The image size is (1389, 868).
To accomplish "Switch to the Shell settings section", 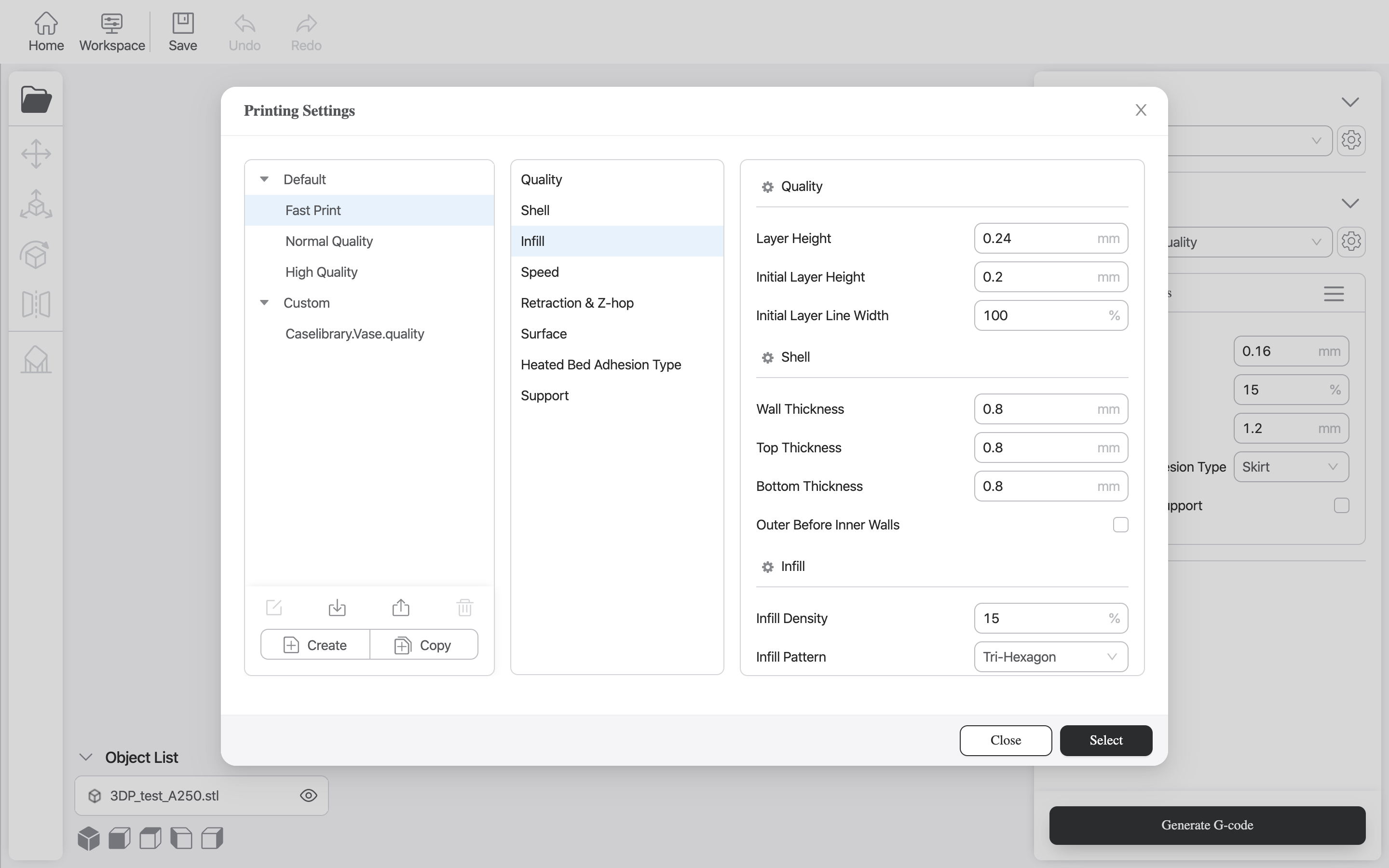I will (535, 210).
